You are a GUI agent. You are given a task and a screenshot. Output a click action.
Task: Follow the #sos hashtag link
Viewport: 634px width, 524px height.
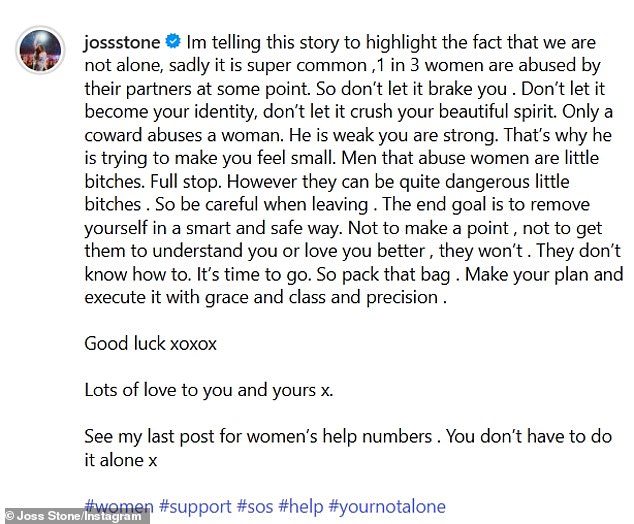(x=255, y=506)
